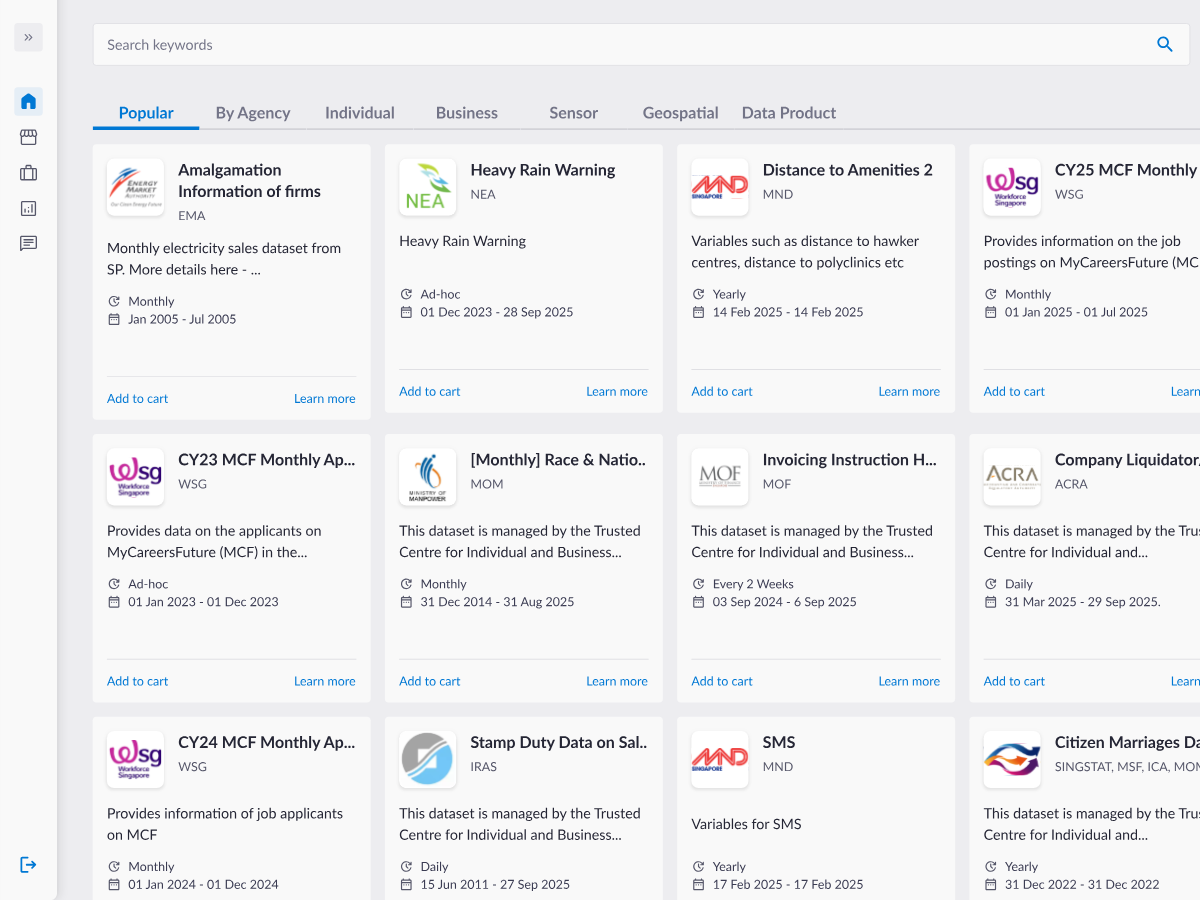
Task: Click the IRAS logo on Stamp Duty card
Action: 428,760
